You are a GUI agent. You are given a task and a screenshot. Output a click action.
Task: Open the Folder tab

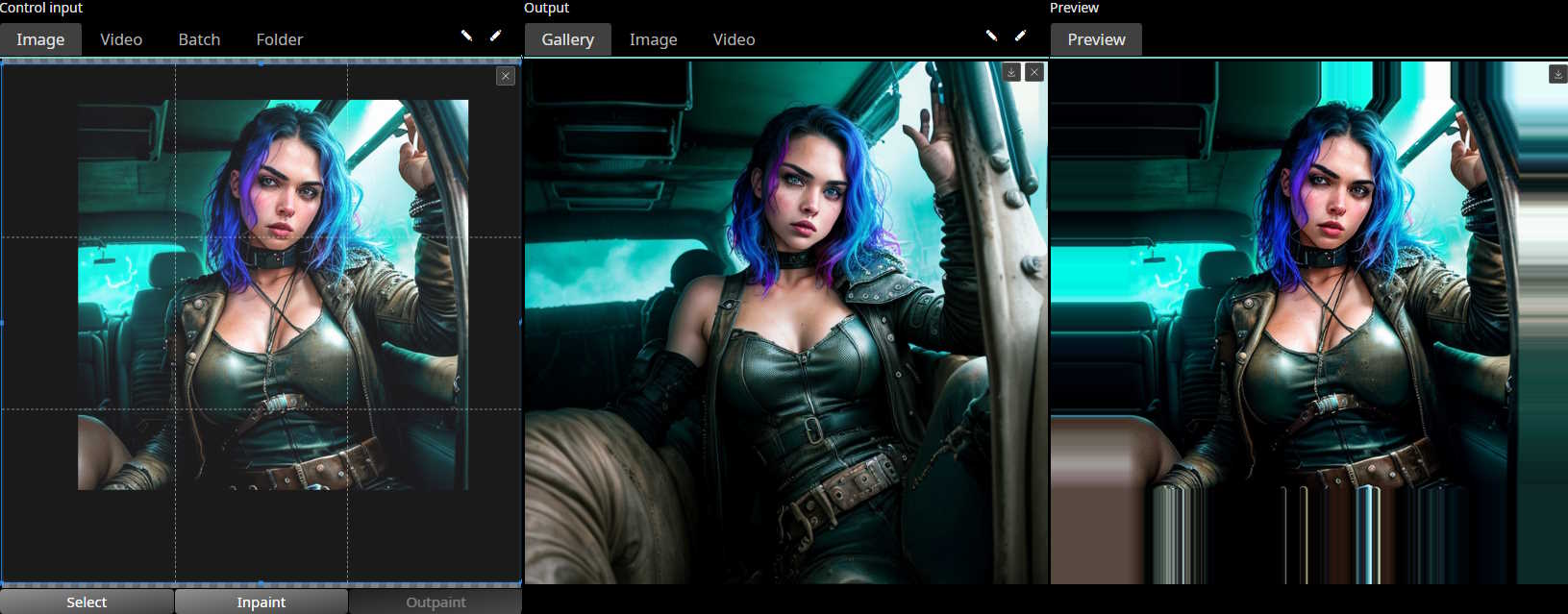pos(279,39)
